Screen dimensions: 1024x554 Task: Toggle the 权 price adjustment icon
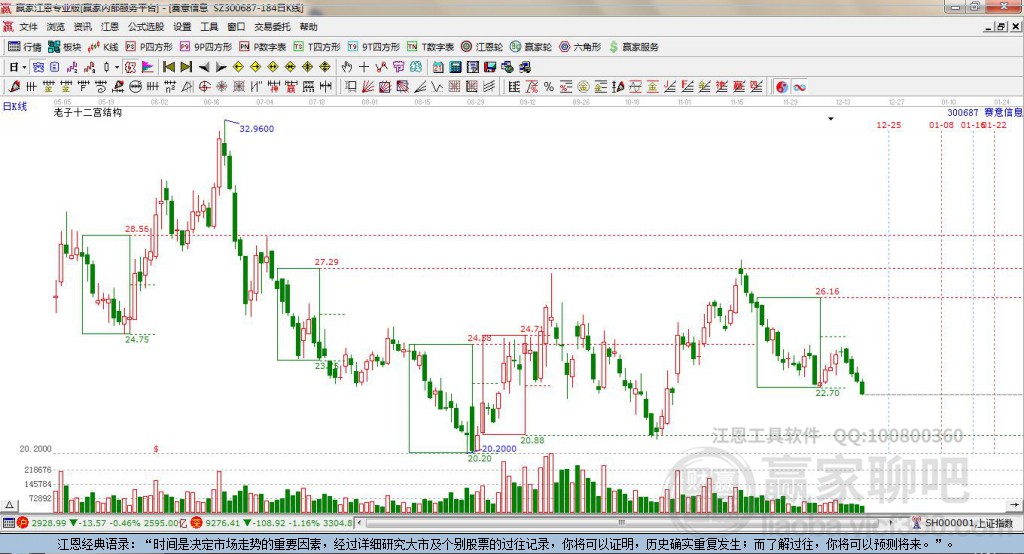pyautogui.click(x=131, y=67)
